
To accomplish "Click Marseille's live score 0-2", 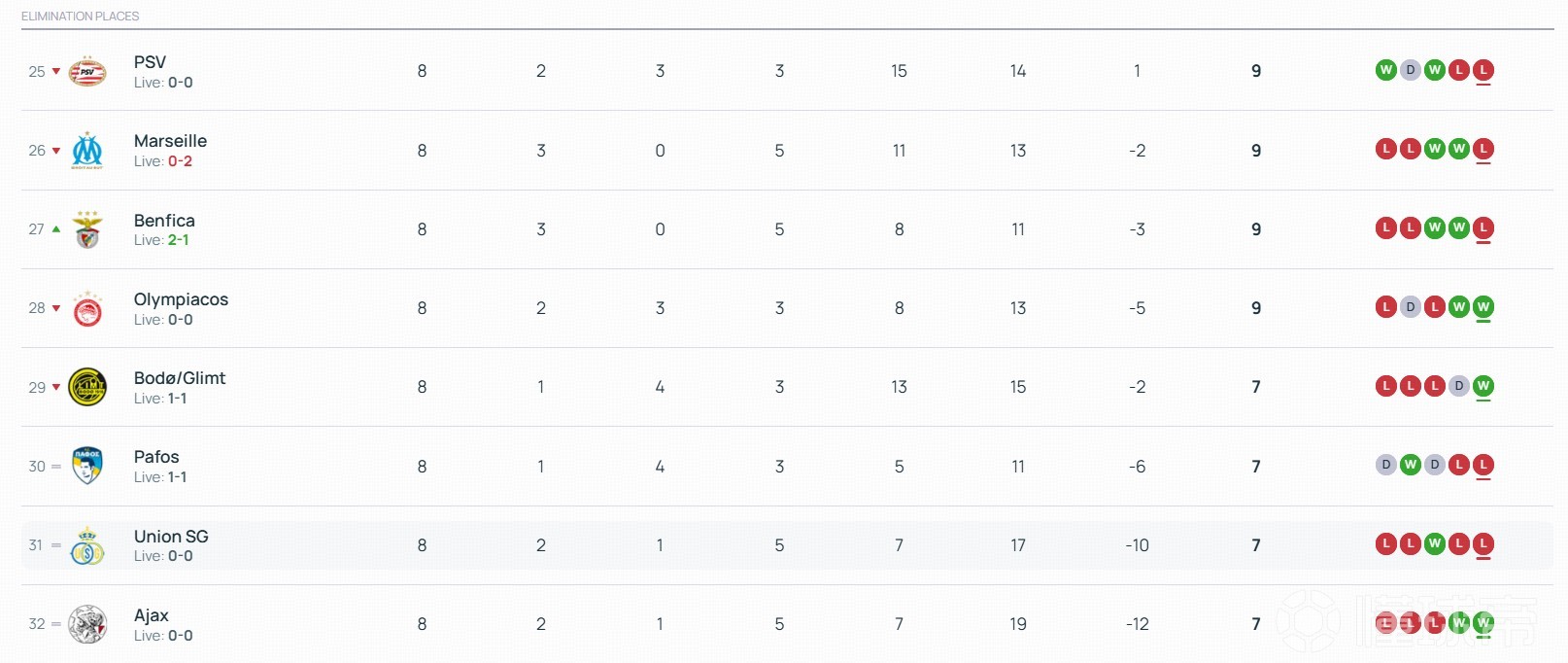I will tap(180, 161).
